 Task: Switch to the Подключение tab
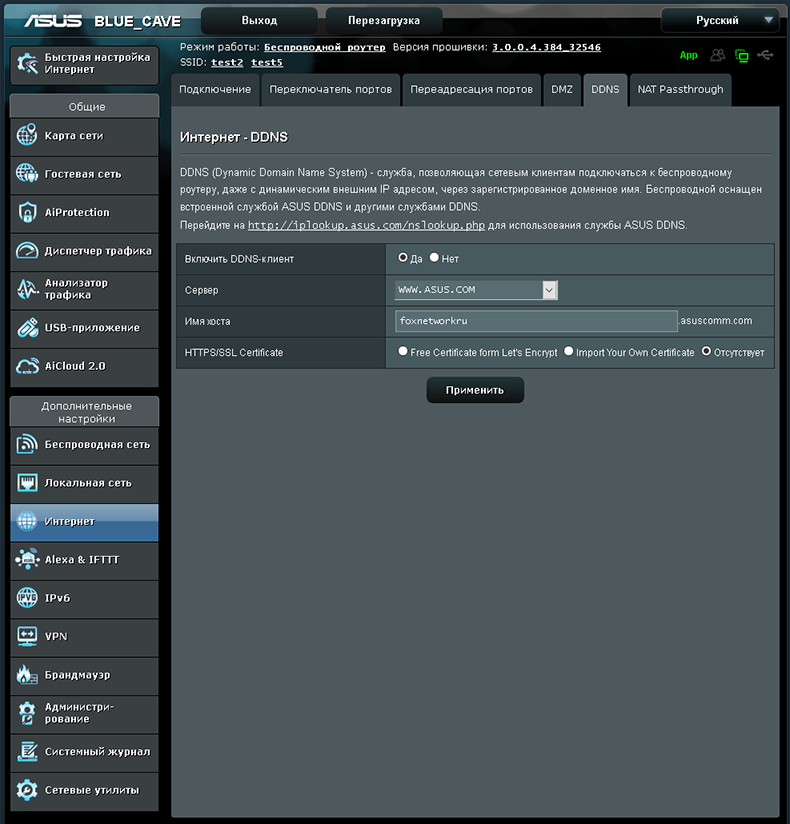[215, 90]
